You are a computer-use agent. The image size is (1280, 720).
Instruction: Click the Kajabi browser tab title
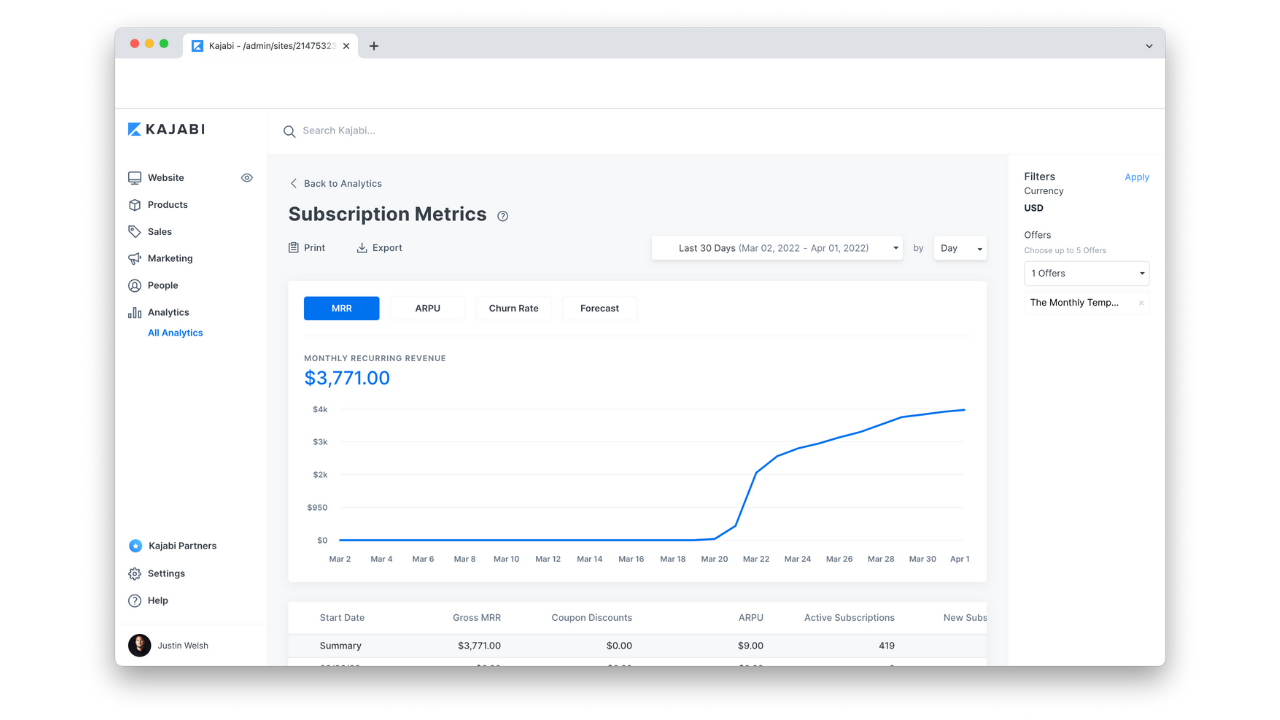click(273, 46)
